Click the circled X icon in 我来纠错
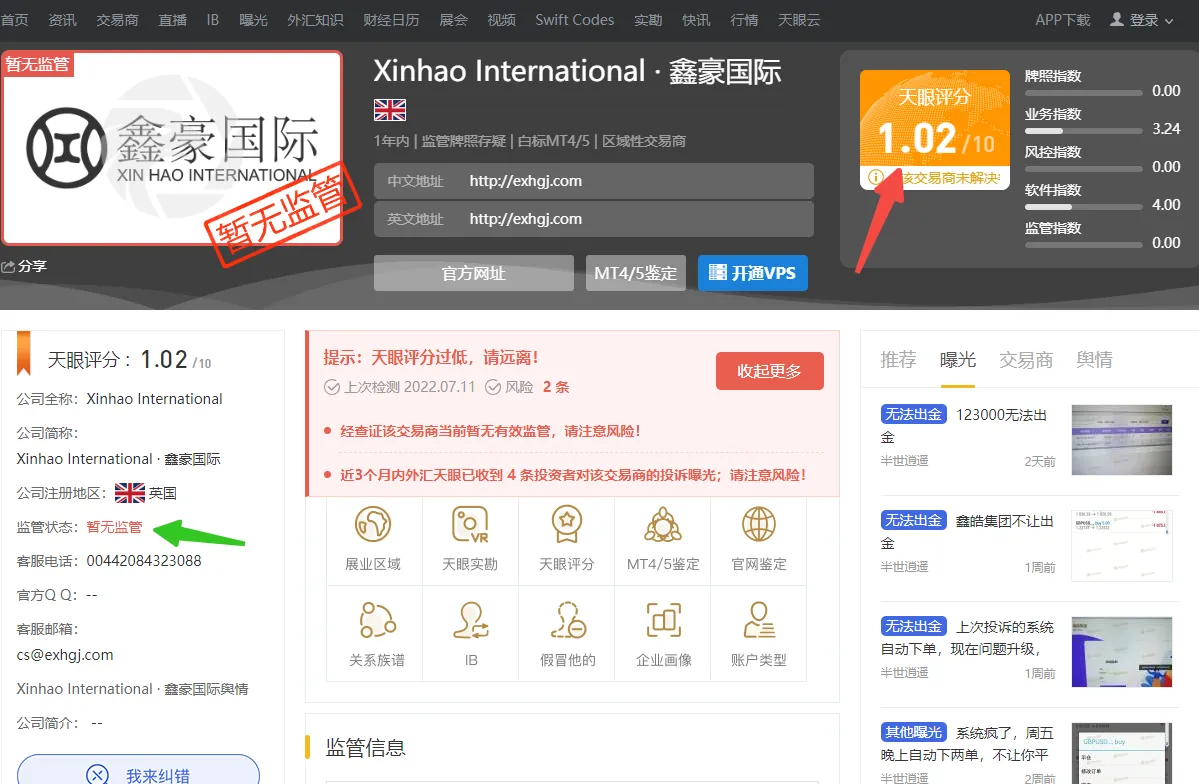This screenshot has height=784, width=1199. [97, 775]
